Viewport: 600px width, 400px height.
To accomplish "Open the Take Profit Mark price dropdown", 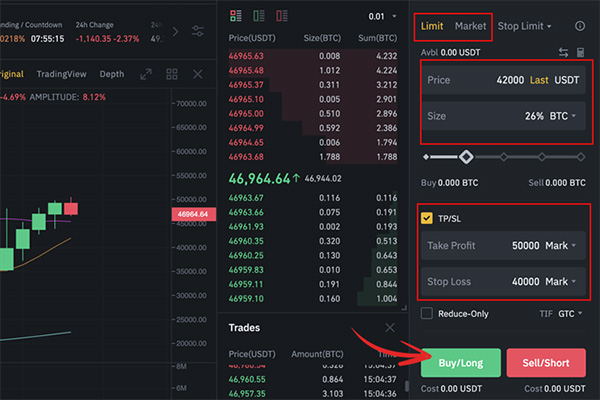I will click(562, 245).
